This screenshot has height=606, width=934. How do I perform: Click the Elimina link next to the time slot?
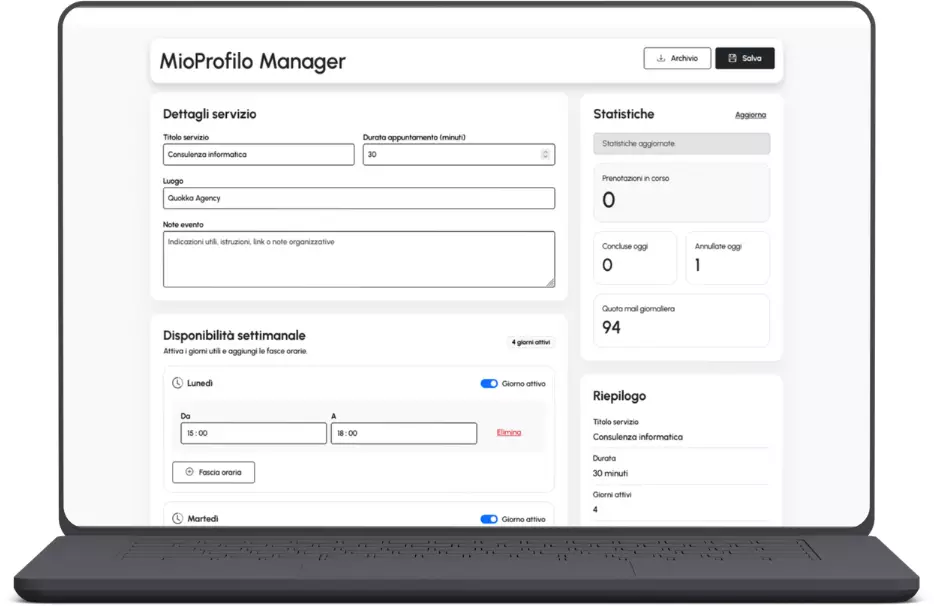click(511, 432)
